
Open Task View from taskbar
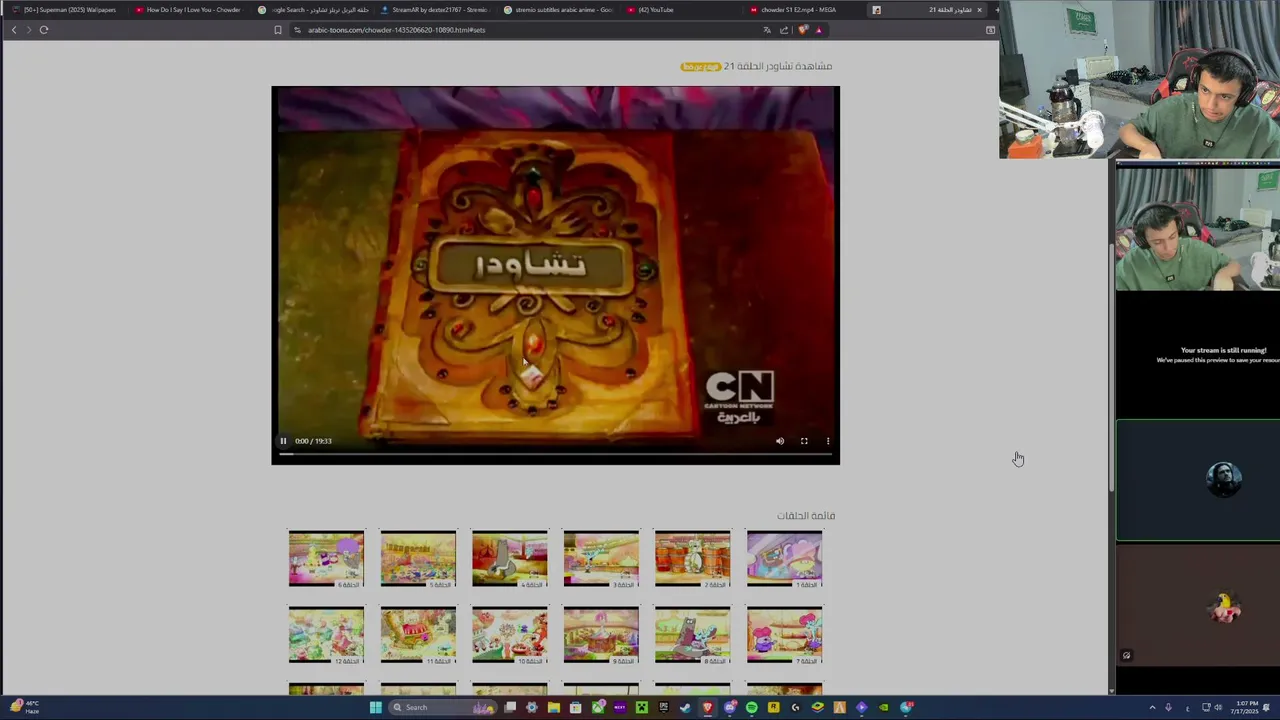click(x=510, y=707)
